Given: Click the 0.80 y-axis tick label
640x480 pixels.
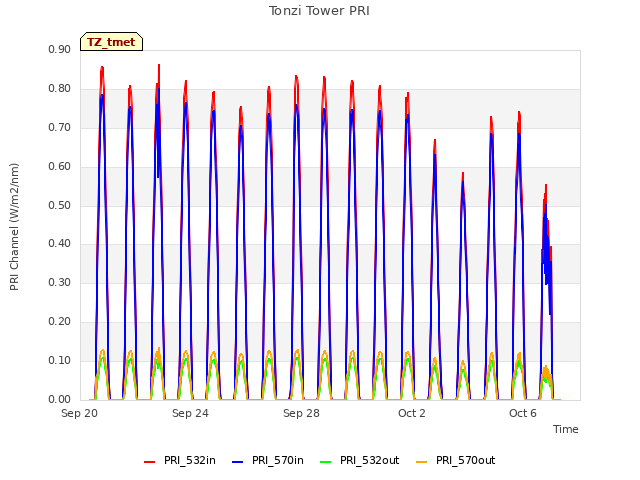Looking at the screenshot, I should (x=60, y=89).
